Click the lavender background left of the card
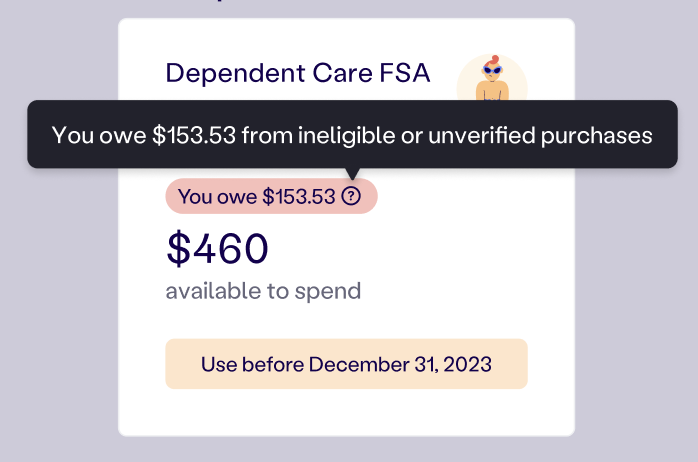This screenshot has height=462, width=698. coord(58,300)
